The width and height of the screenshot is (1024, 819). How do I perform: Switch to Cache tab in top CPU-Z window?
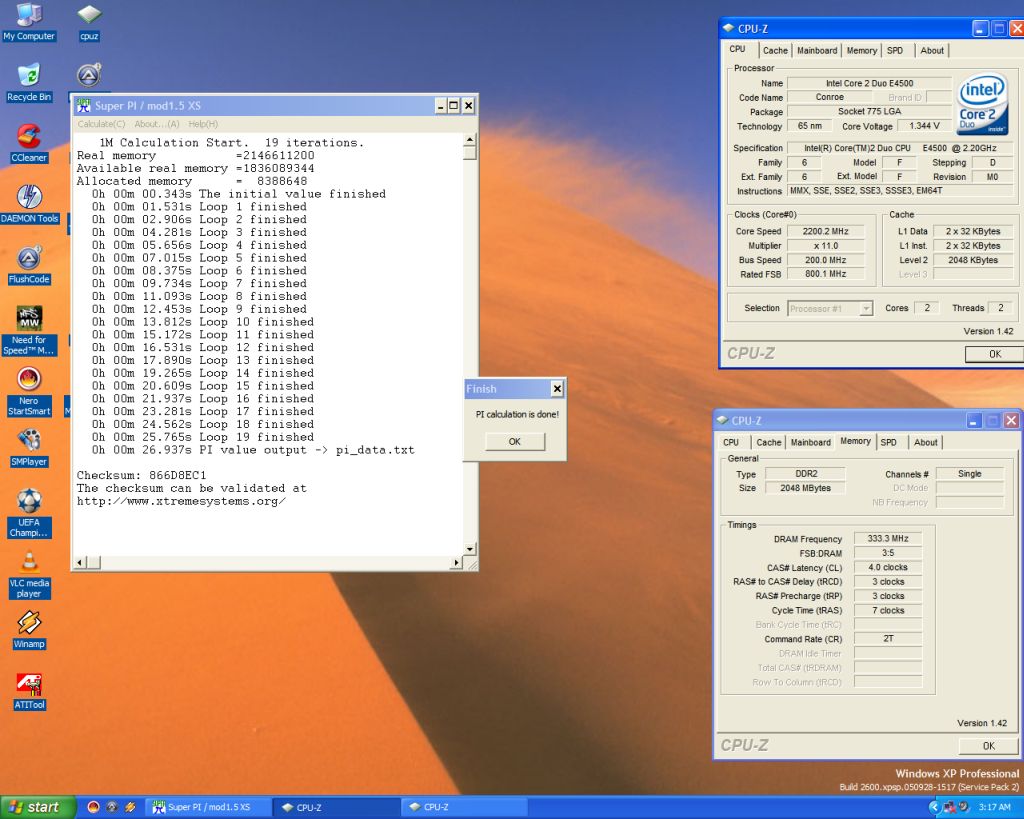775,50
